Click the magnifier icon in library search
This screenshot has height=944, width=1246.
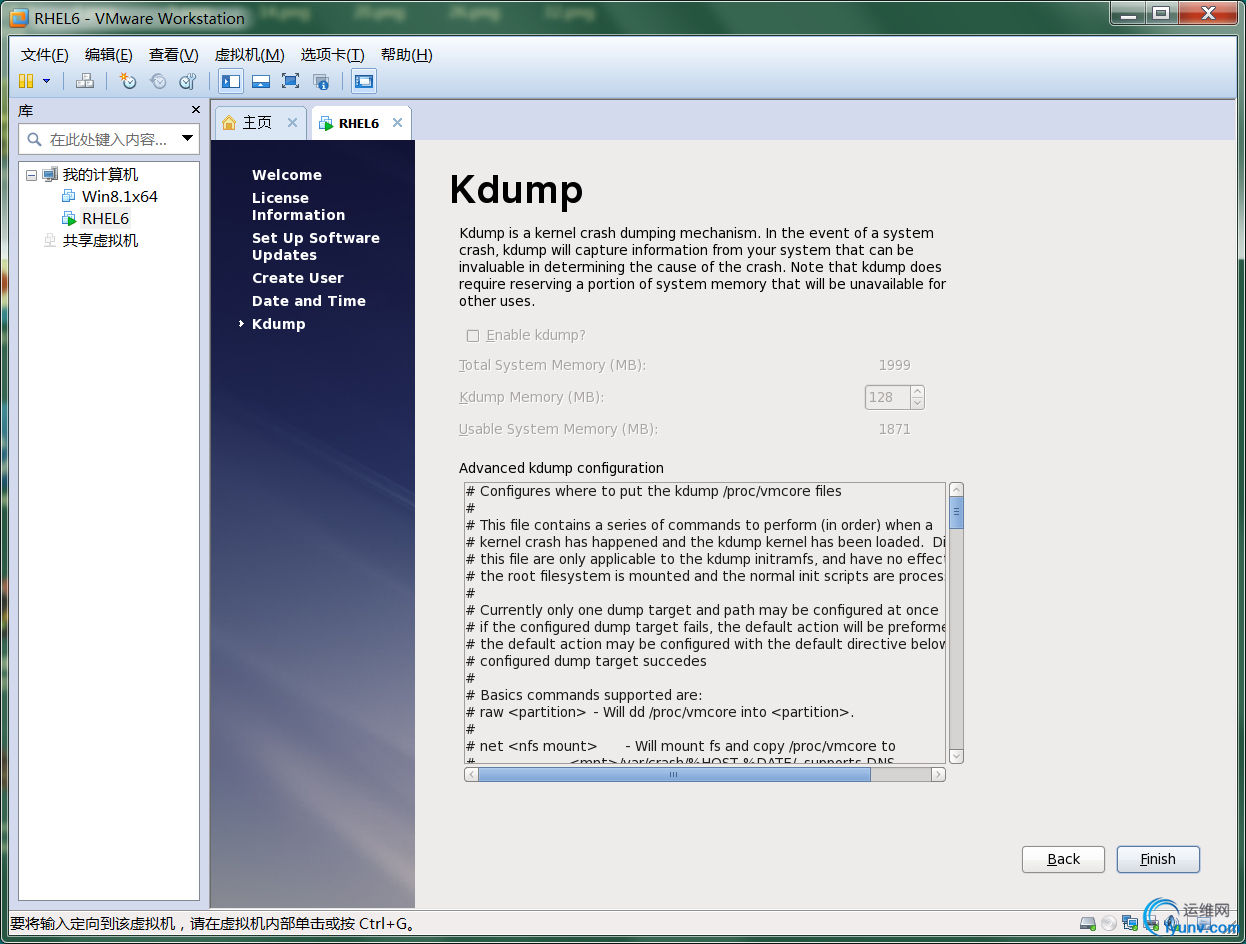tap(35, 139)
